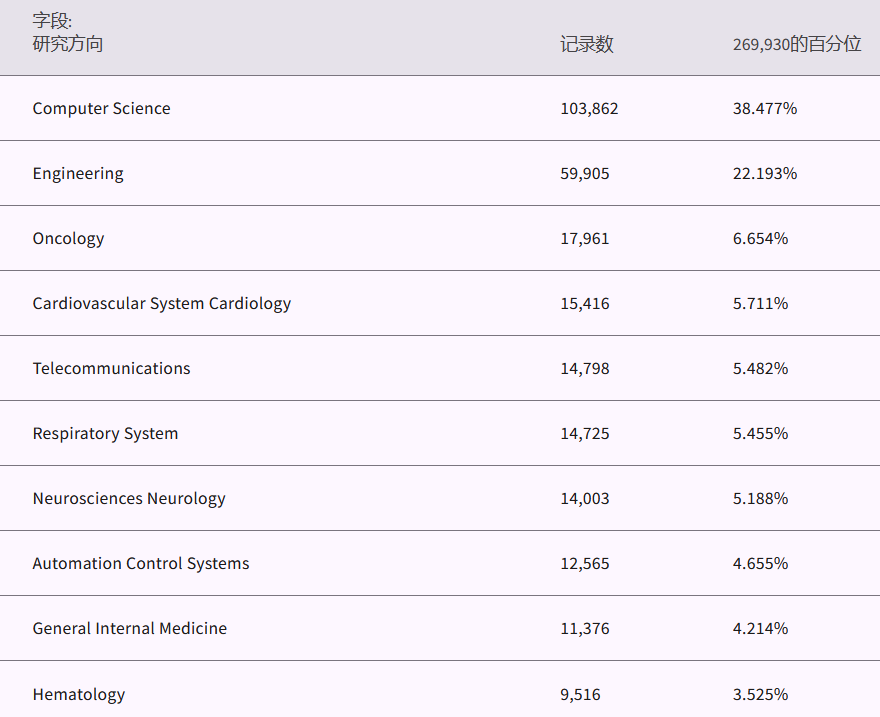Click the 3.525% Hematology percentage
The image size is (880, 717).
[x=760, y=694]
